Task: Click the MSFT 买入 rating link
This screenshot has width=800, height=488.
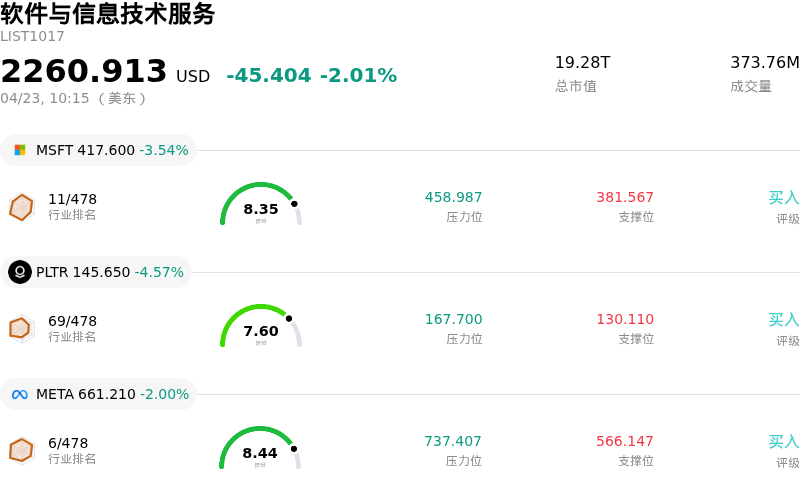Action: coord(783,198)
